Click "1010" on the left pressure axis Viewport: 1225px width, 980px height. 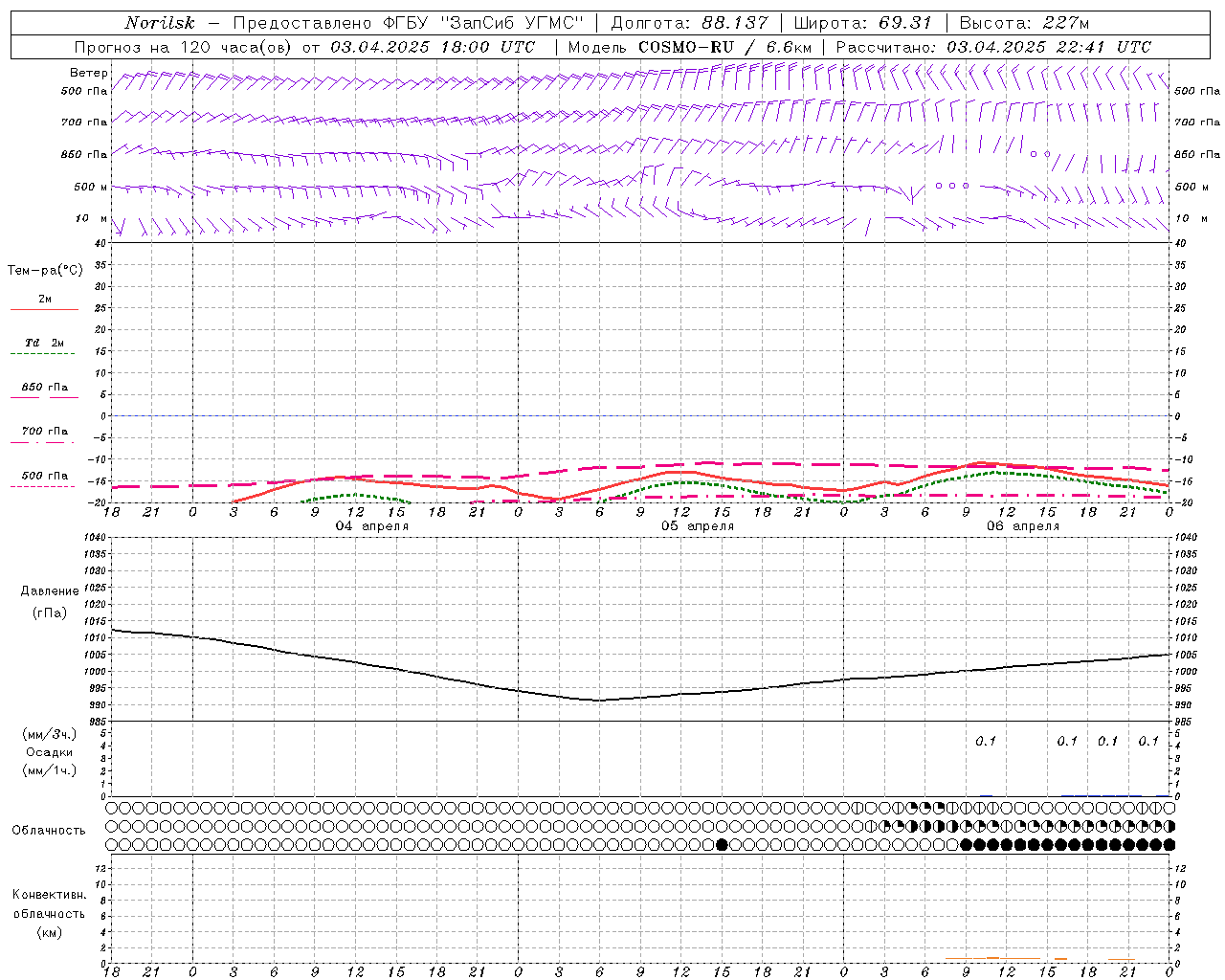(95, 637)
